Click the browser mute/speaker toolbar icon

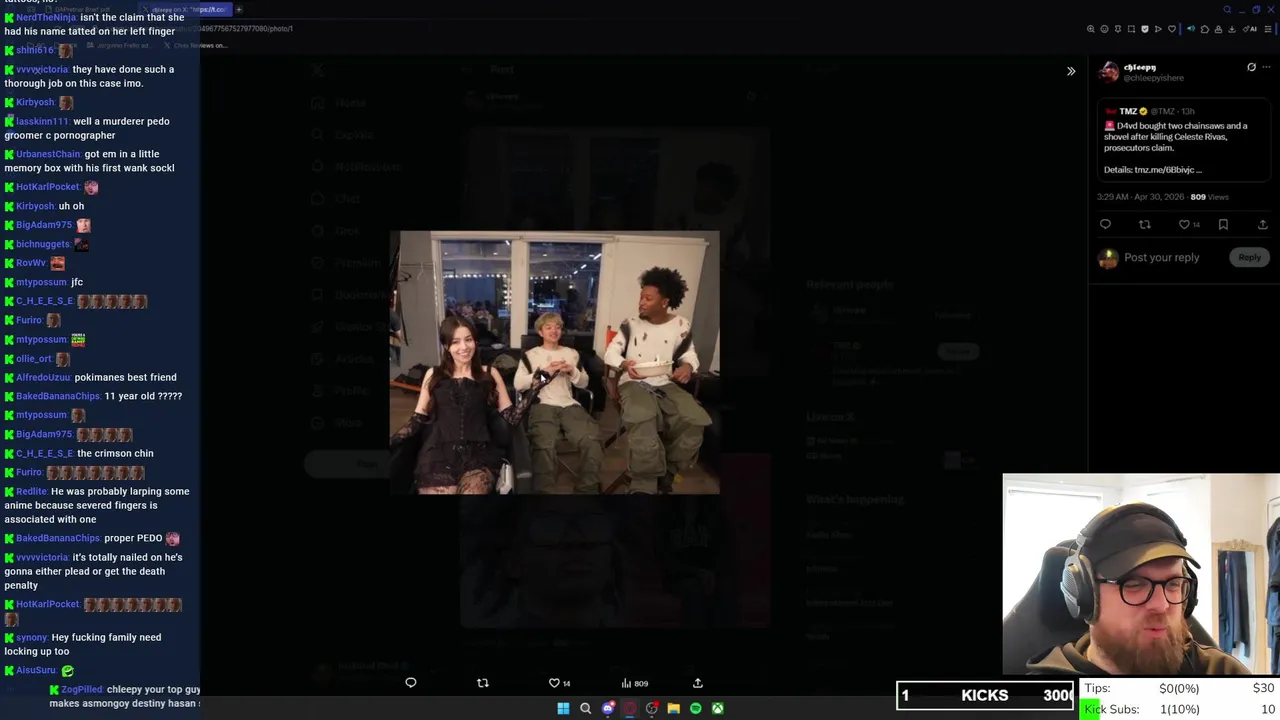[x=1191, y=29]
